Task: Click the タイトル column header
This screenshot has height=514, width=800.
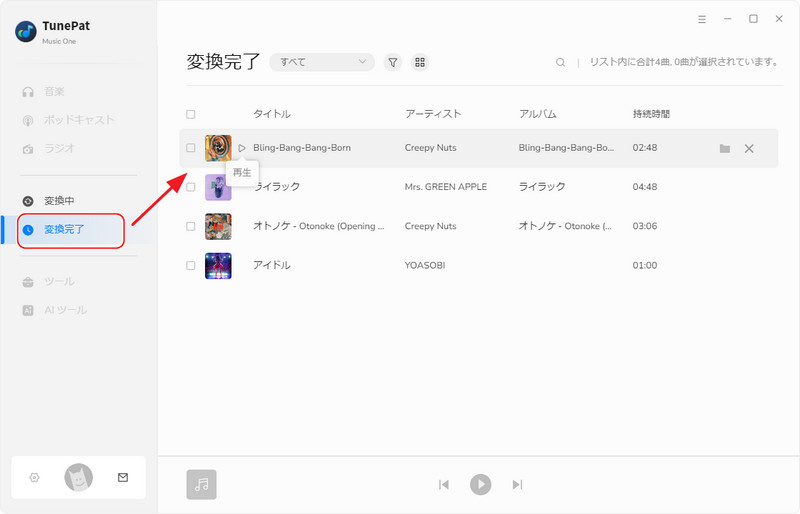Action: [x=272, y=114]
